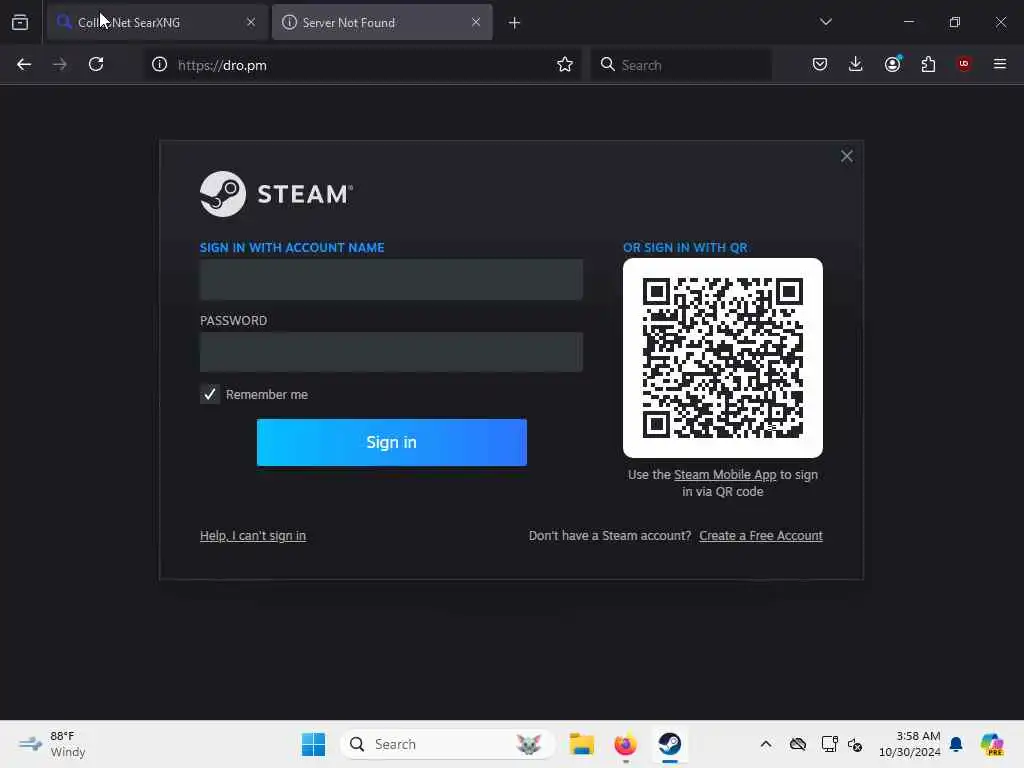
Task: Open the Steam Mobile App link
Action: tap(725, 475)
